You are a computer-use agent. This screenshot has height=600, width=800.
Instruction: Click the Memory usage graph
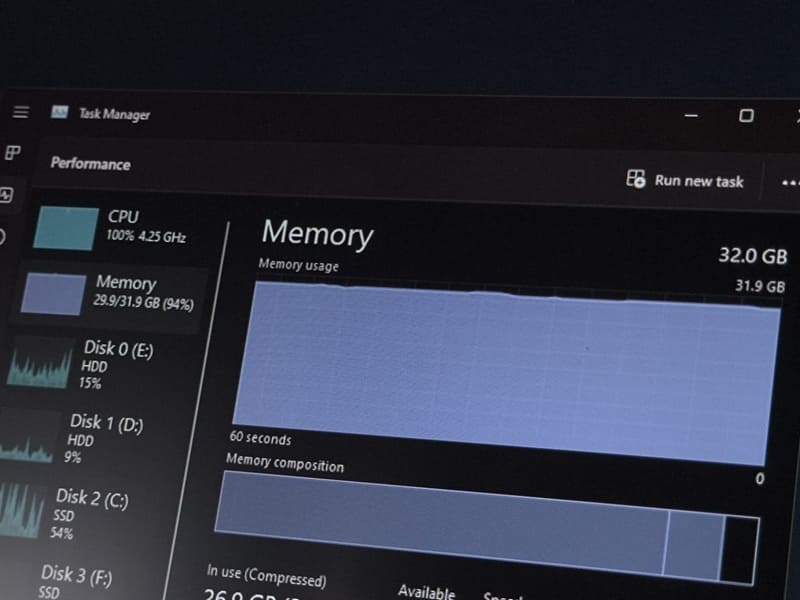coord(505,372)
